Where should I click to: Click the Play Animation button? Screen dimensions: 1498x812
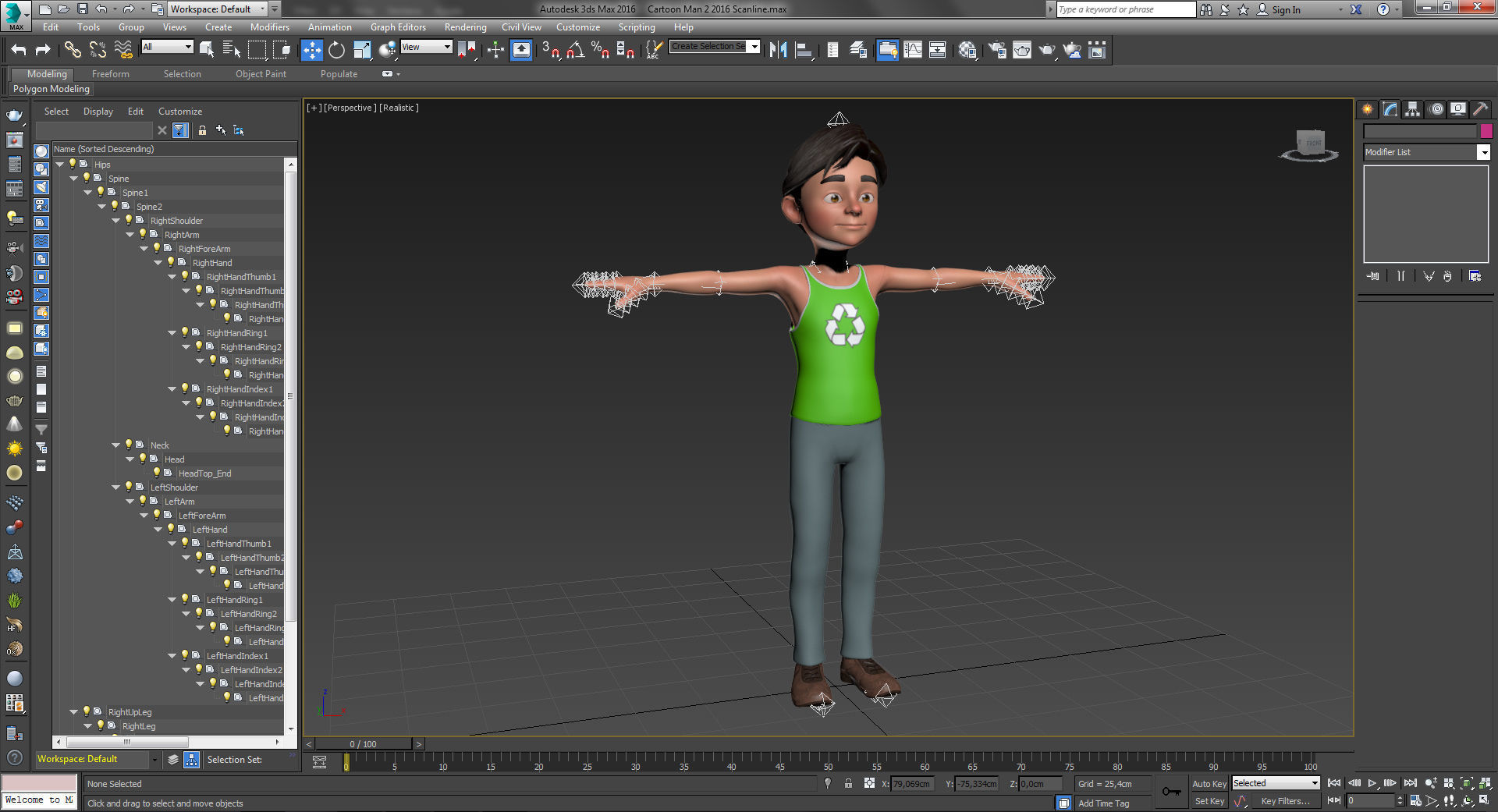(x=1372, y=783)
